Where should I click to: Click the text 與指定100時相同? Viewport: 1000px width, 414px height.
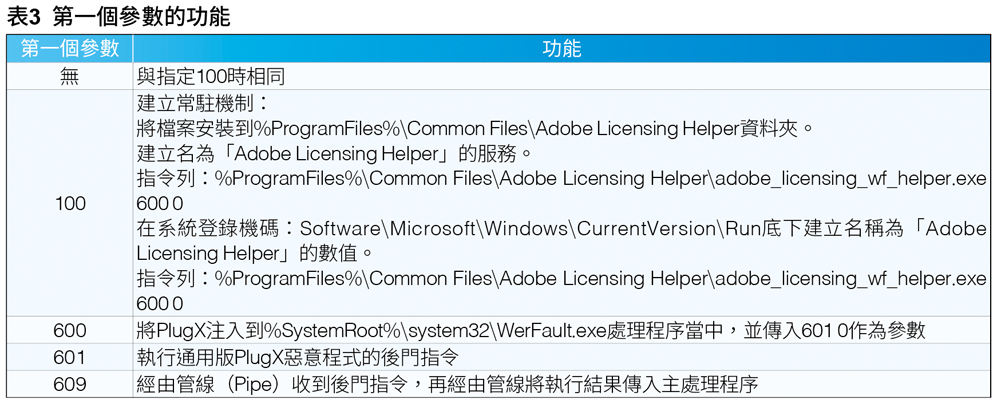coord(210,77)
